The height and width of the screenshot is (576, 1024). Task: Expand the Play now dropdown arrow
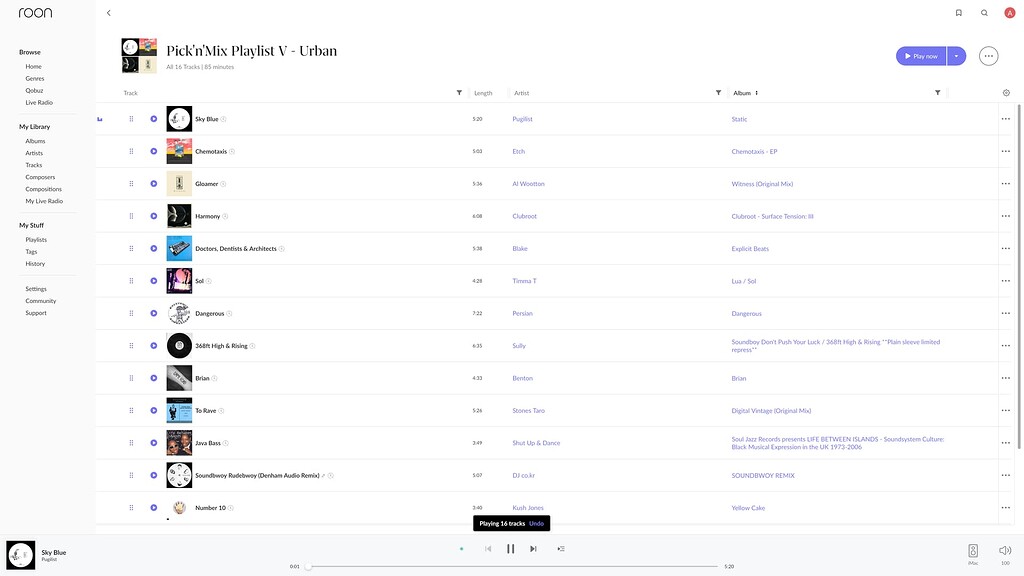pos(957,56)
